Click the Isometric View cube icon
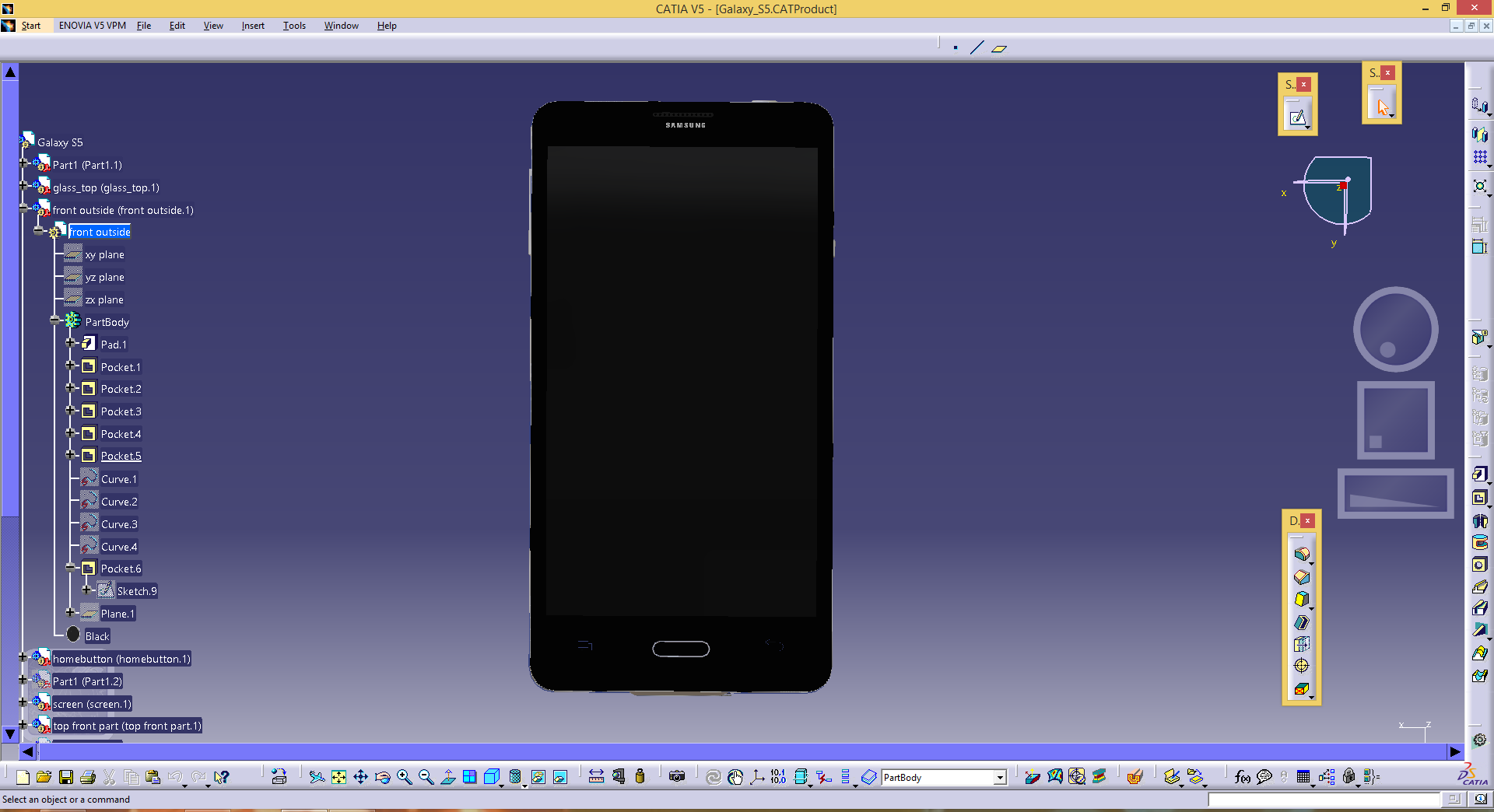This screenshot has height=812, width=1494. tap(491, 777)
